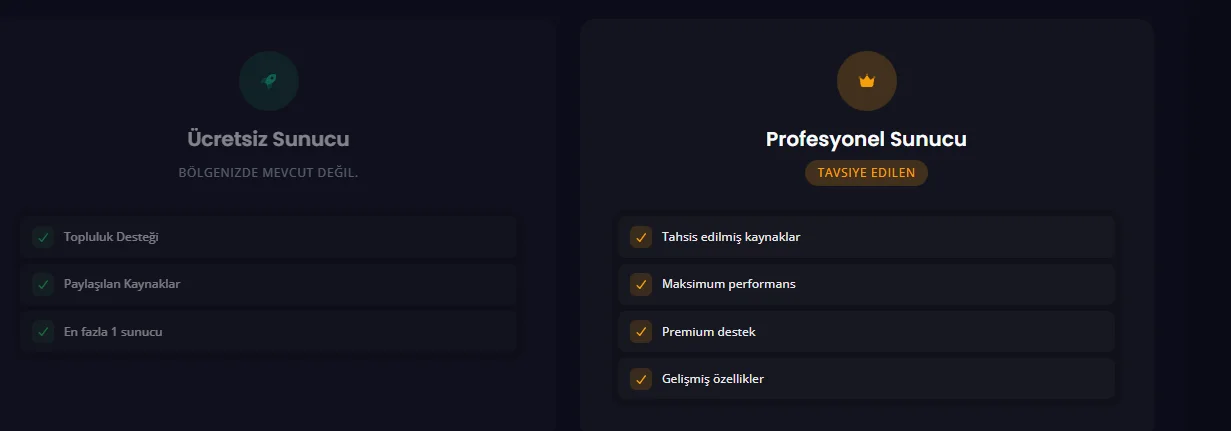Screen dimensions: 1231x431
Task: Click the BÖLGENIZDE MEVCUT DEĞIL notice
Action: click(268, 172)
